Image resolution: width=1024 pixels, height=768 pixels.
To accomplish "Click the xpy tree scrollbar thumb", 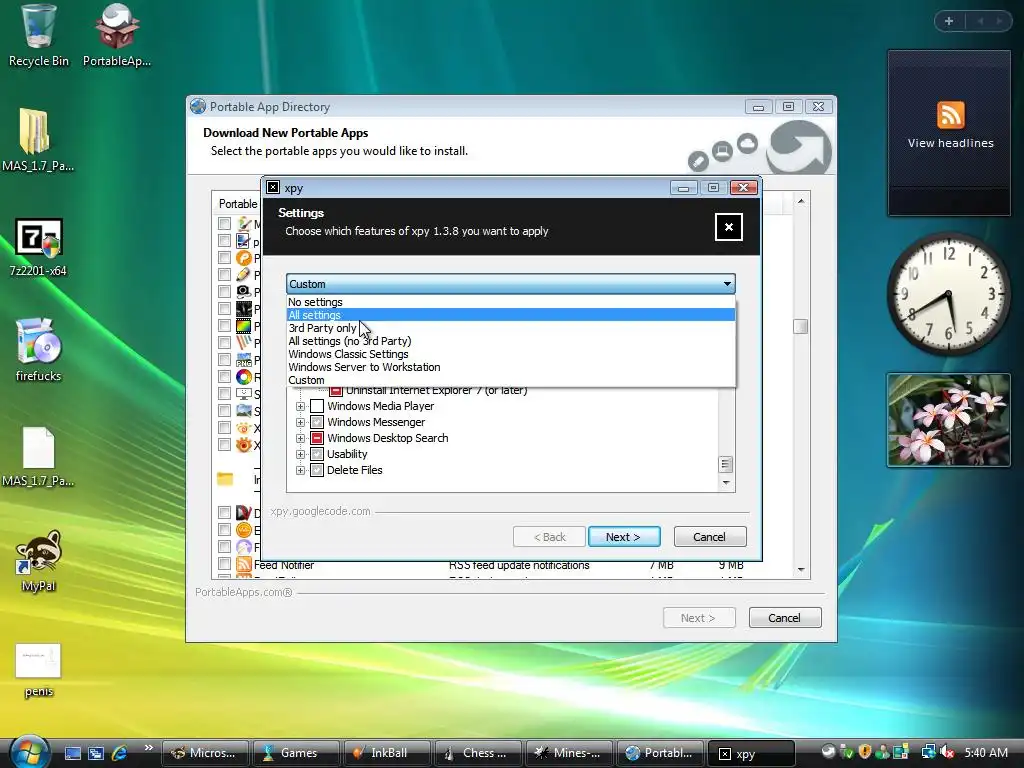I will coord(726,464).
